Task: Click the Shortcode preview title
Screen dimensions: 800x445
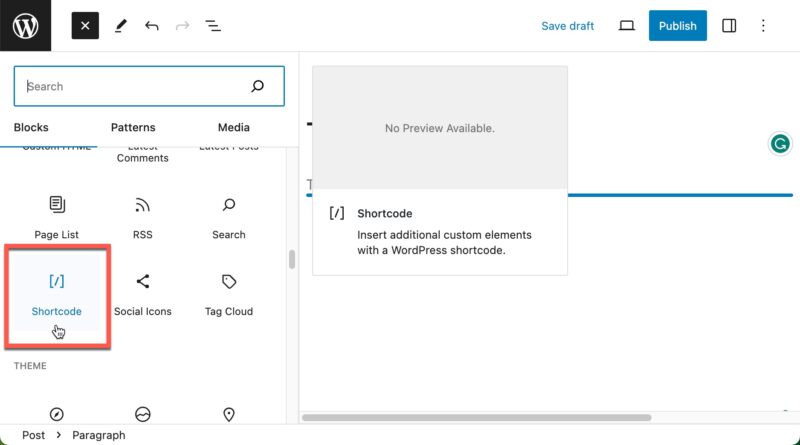Action: point(385,213)
